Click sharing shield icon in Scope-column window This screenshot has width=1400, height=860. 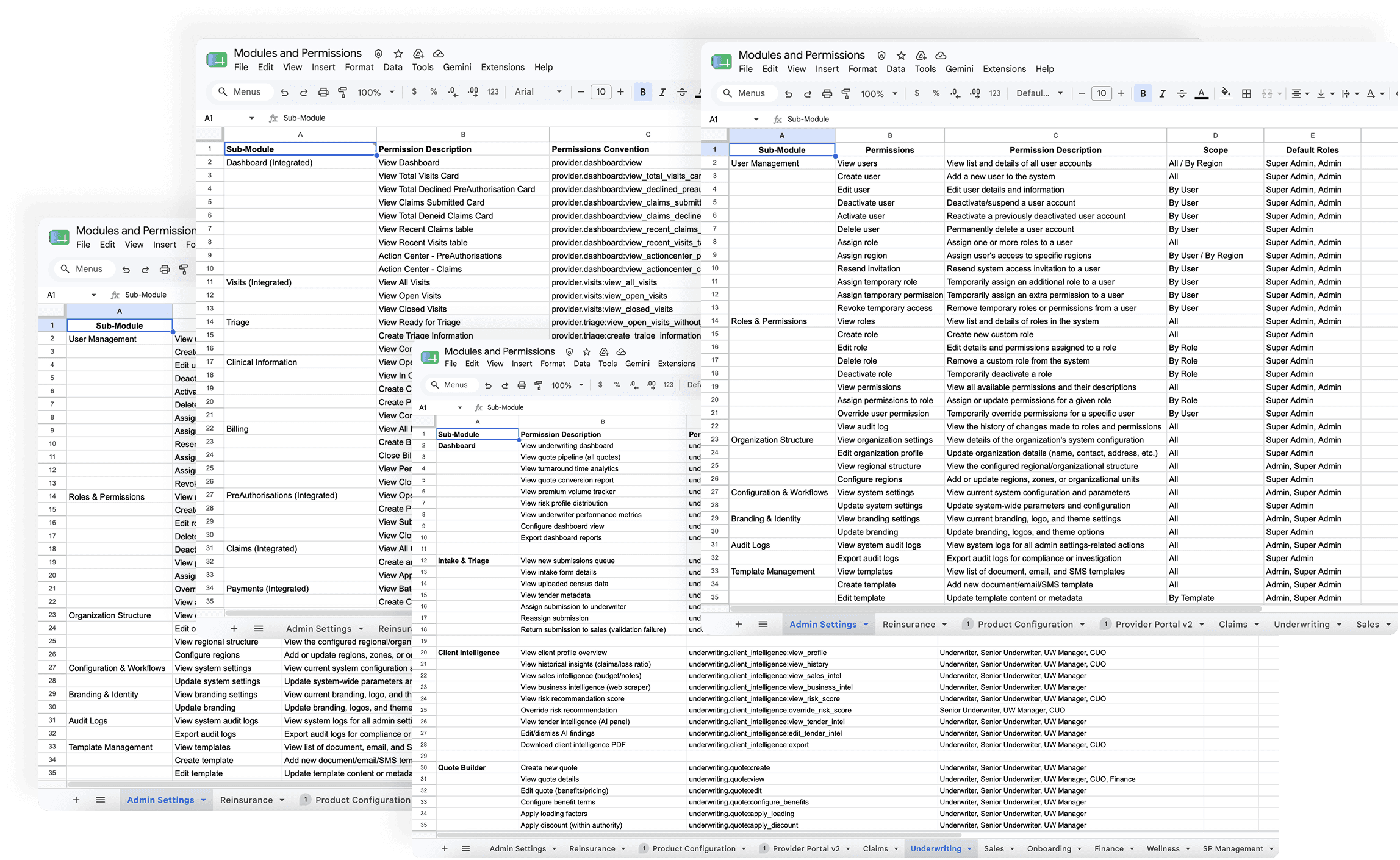[881, 56]
